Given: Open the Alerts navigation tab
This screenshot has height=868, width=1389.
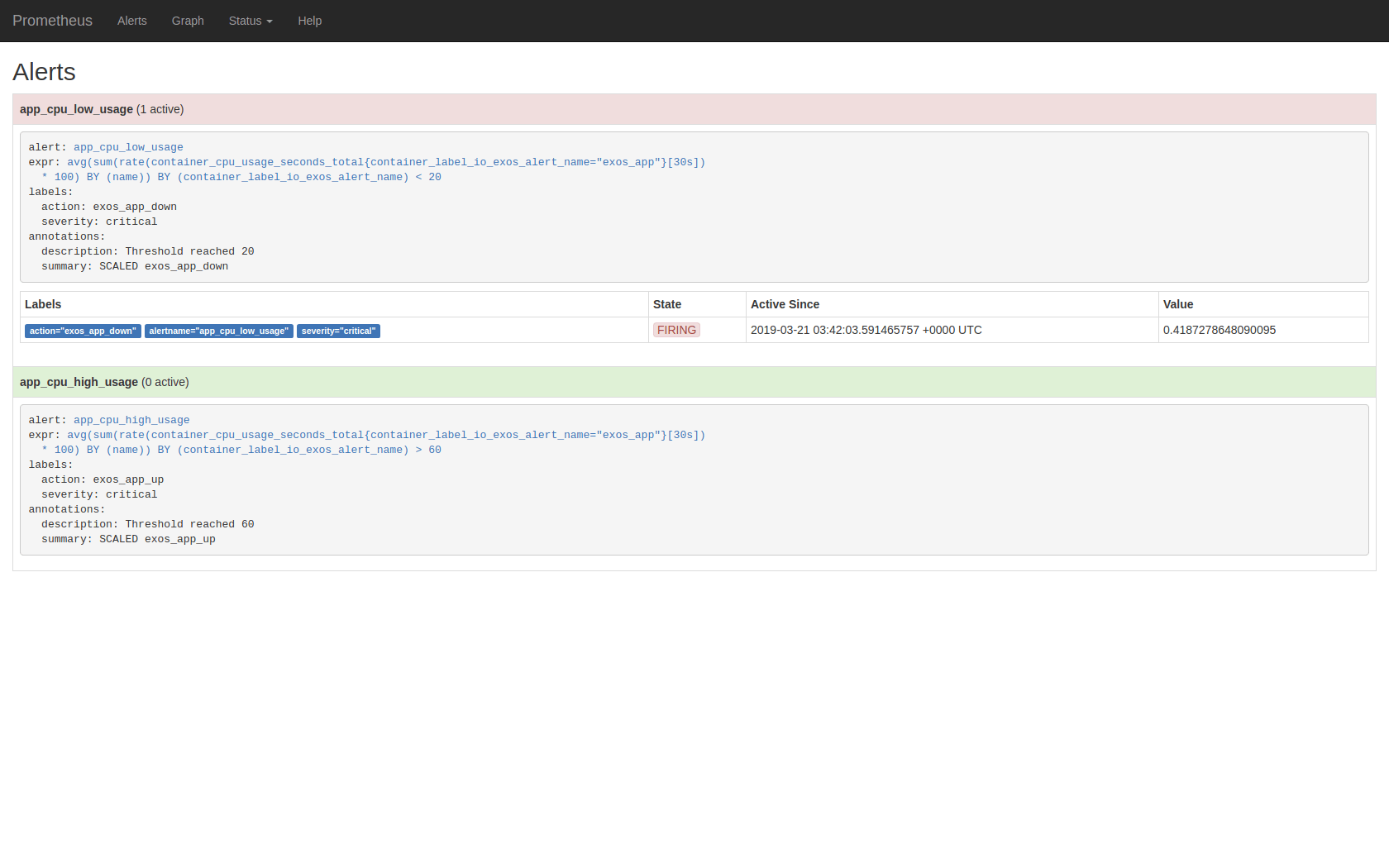Looking at the screenshot, I should (131, 21).
